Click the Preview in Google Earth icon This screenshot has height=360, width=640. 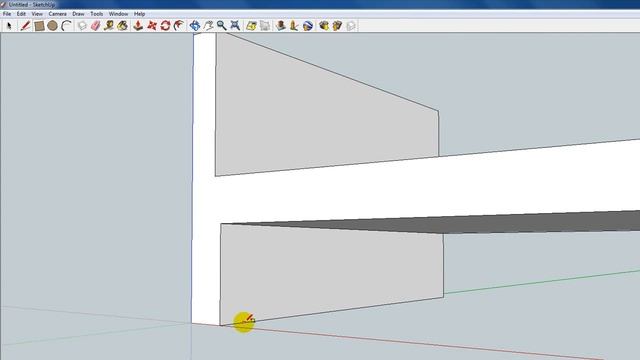(x=308, y=26)
